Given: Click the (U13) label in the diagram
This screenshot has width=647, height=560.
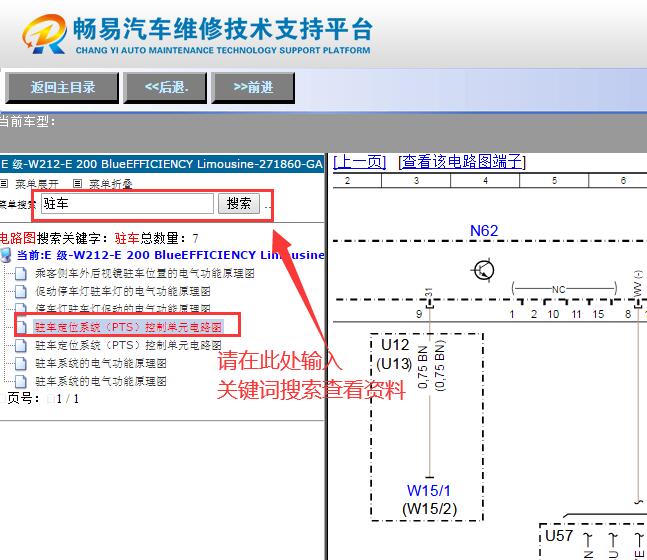Looking at the screenshot, I should (394, 364).
